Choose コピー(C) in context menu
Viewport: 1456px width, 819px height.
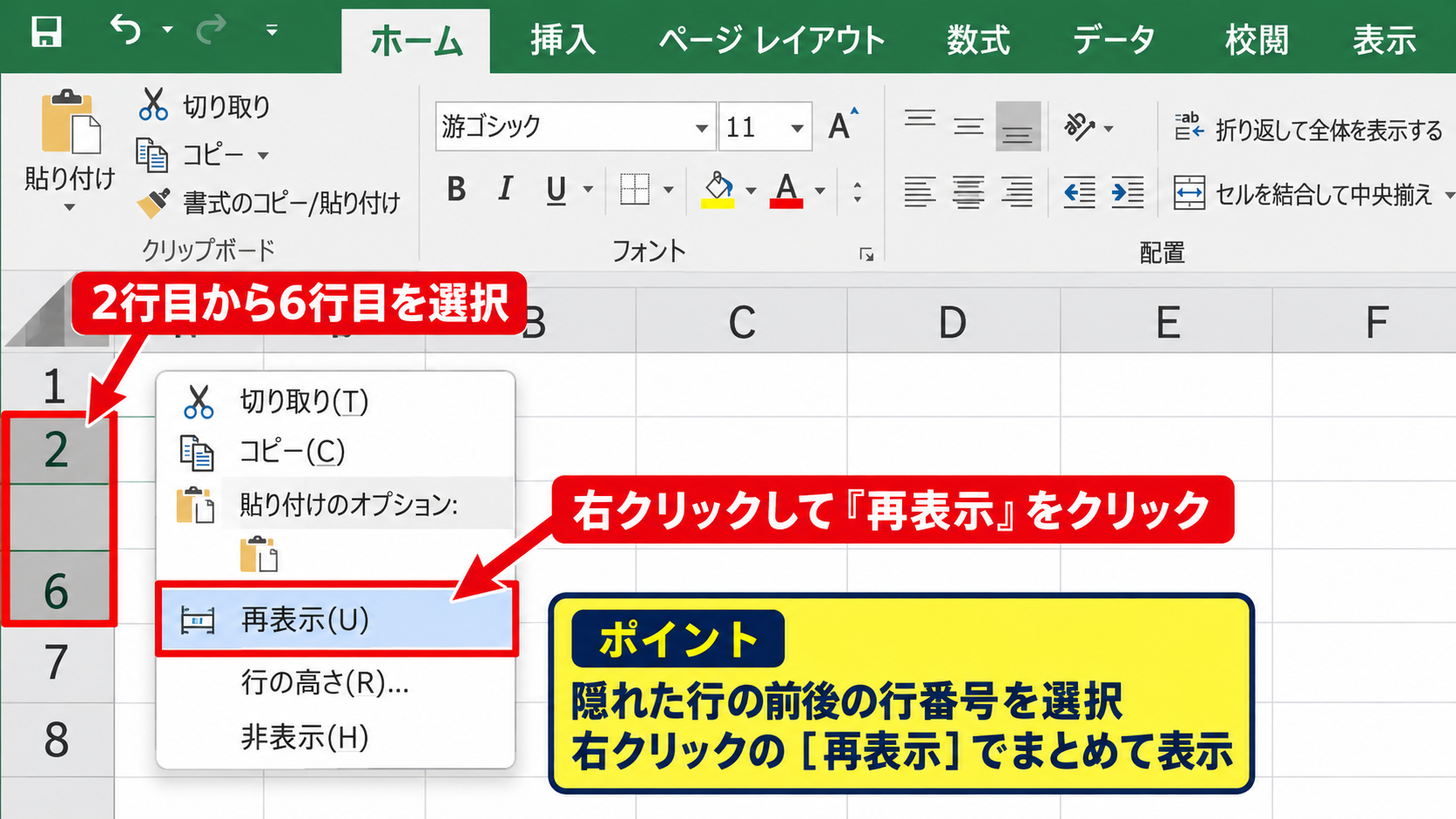click(x=335, y=452)
